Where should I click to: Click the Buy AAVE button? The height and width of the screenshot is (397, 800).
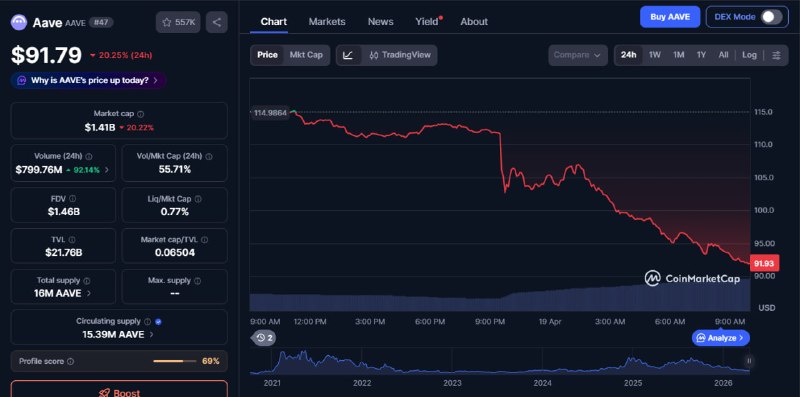(x=670, y=17)
